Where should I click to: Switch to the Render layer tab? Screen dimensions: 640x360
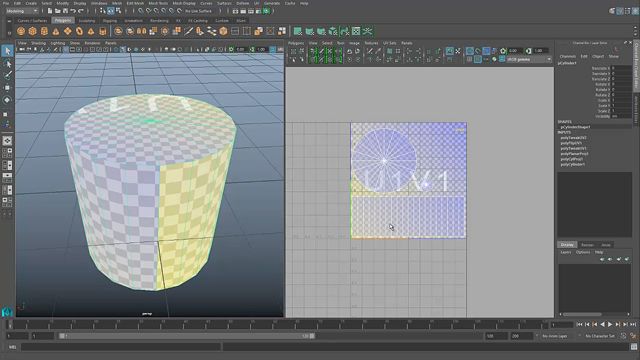587,245
